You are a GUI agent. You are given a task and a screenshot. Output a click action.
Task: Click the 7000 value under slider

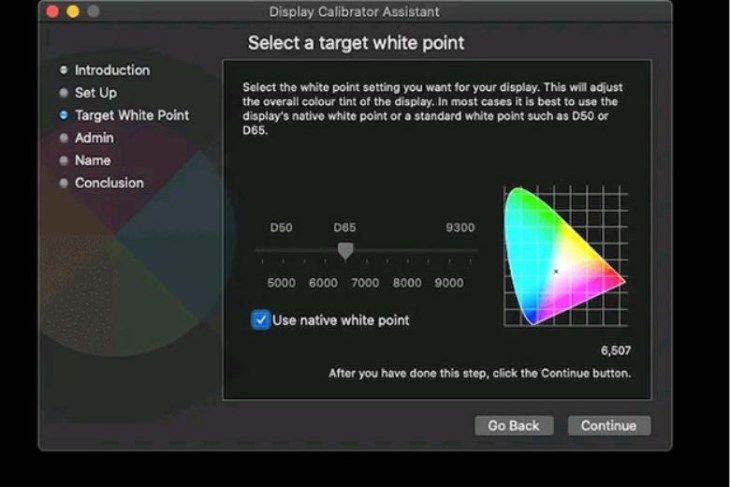[x=365, y=283]
